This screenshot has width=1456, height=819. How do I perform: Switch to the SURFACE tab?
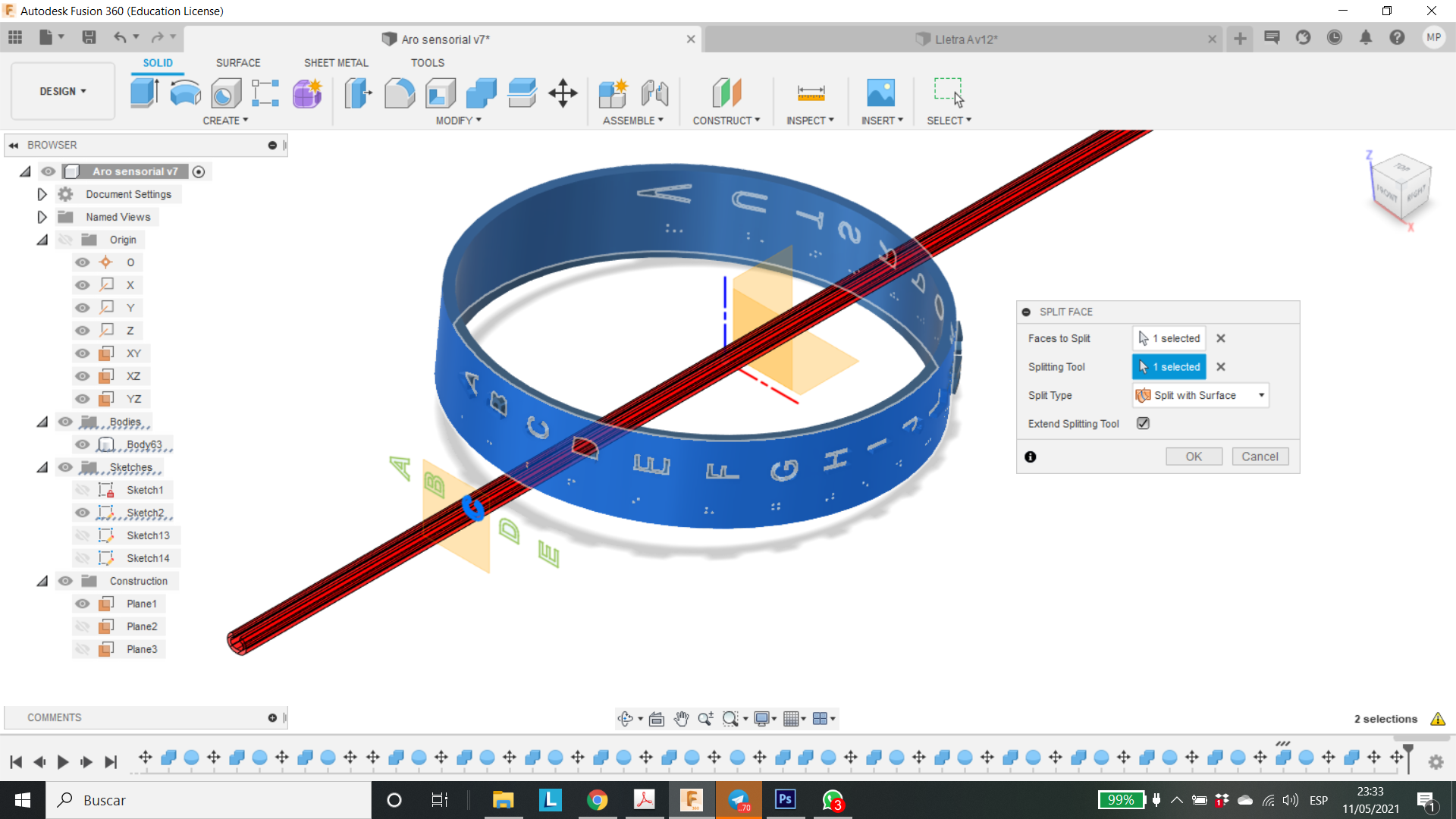238,63
